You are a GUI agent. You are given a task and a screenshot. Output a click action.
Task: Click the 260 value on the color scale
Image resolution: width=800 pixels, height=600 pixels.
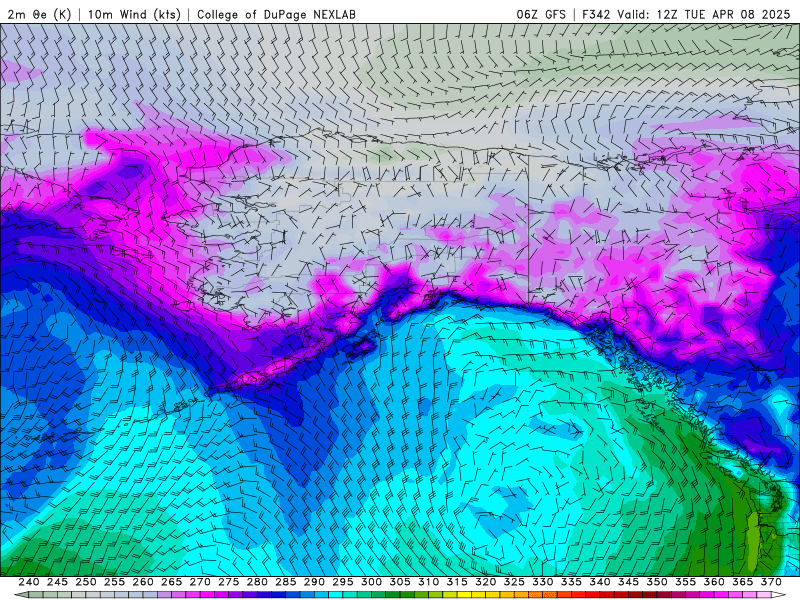point(143,582)
